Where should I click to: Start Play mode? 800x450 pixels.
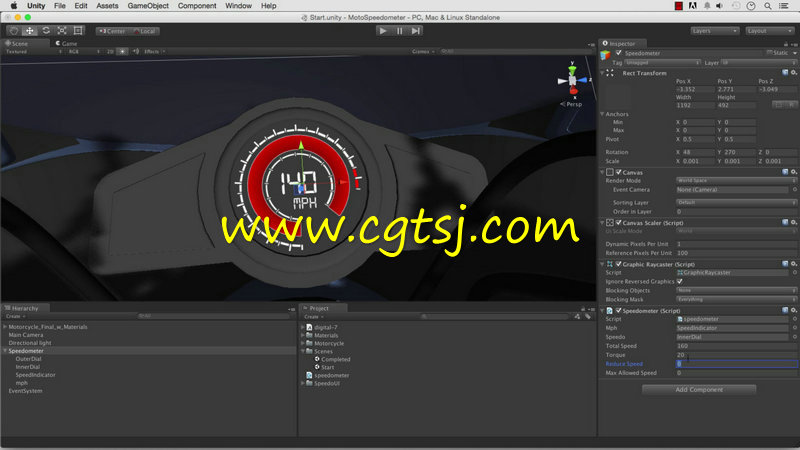pyautogui.click(x=383, y=31)
